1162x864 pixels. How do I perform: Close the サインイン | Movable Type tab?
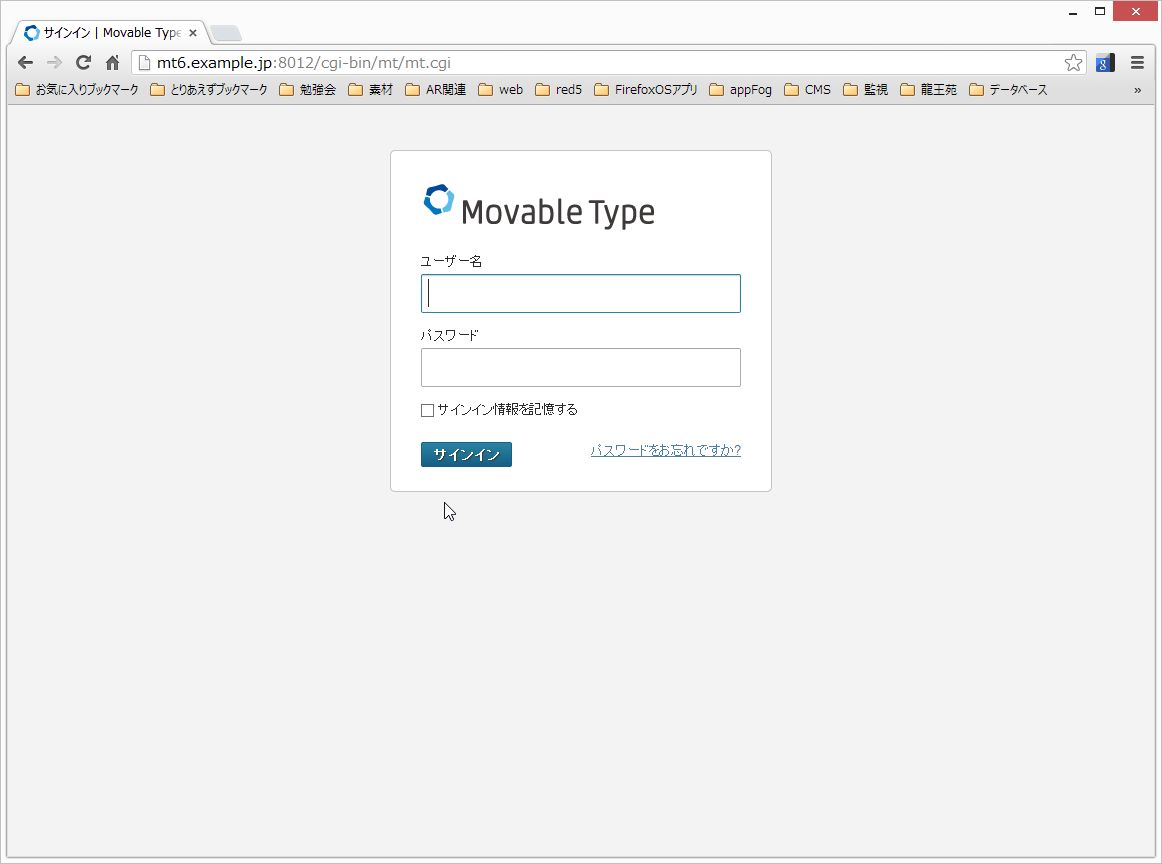[x=193, y=33]
